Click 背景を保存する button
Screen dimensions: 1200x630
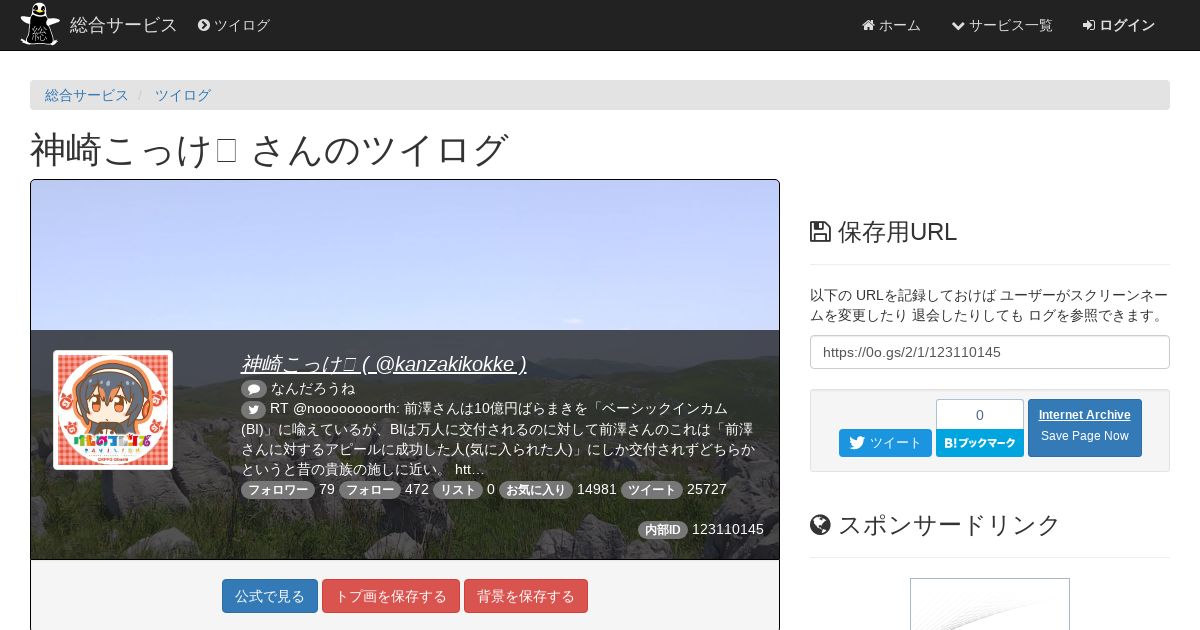[526, 596]
